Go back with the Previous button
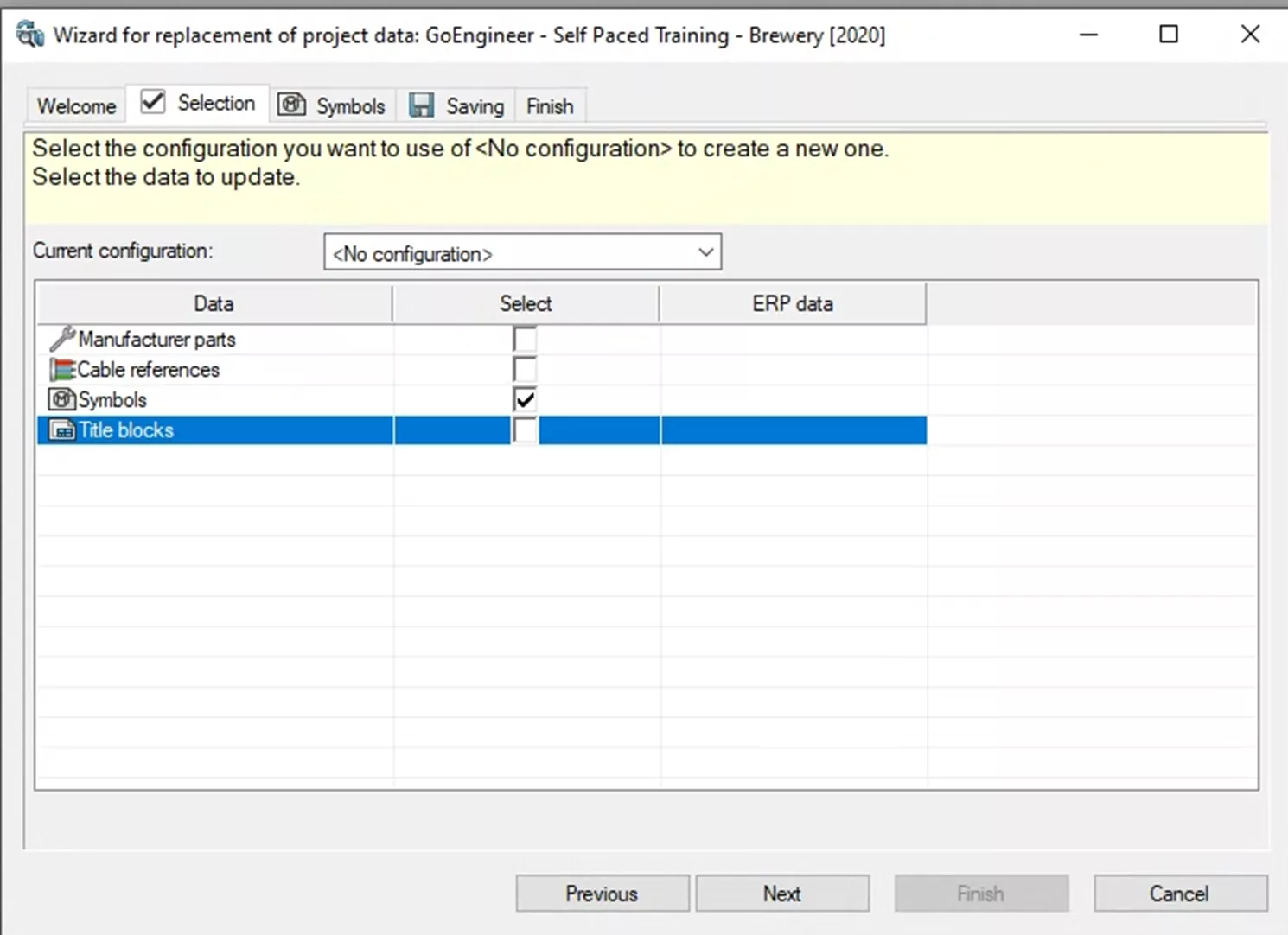The height and width of the screenshot is (935, 1288). click(603, 894)
